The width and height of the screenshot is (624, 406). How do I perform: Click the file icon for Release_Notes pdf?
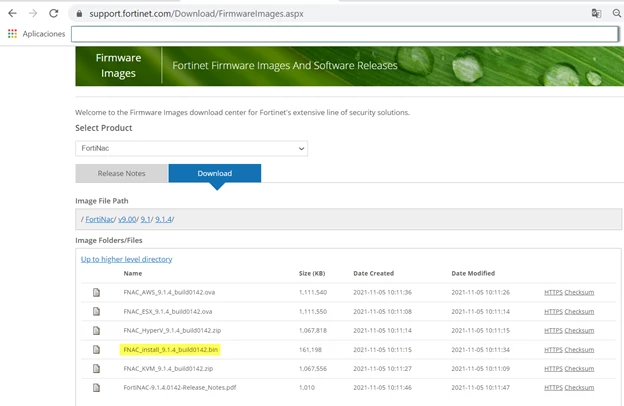[x=96, y=387]
